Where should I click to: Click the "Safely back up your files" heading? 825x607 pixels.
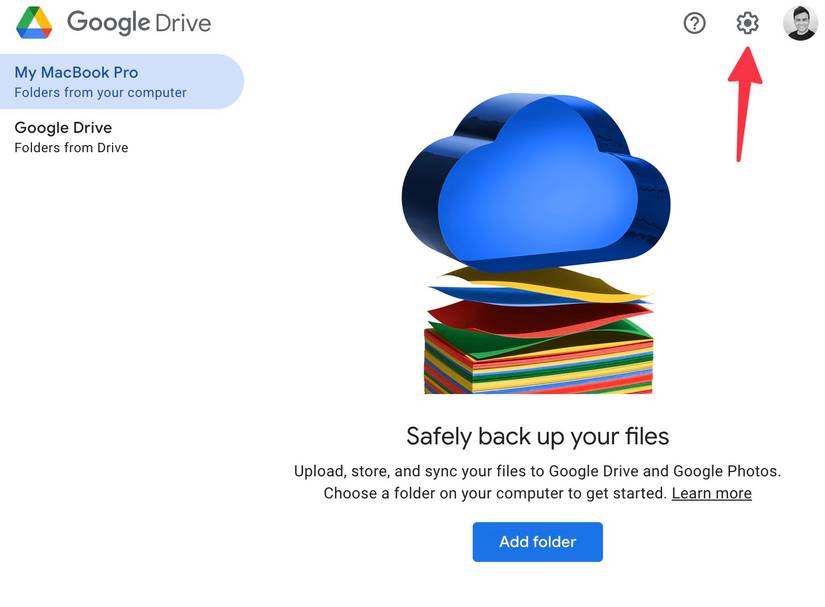(537, 436)
